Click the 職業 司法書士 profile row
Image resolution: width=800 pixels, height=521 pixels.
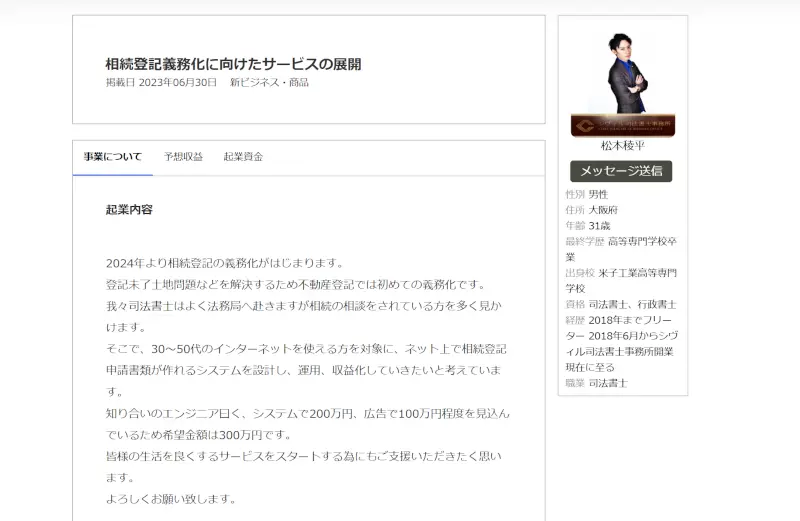point(596,383)
